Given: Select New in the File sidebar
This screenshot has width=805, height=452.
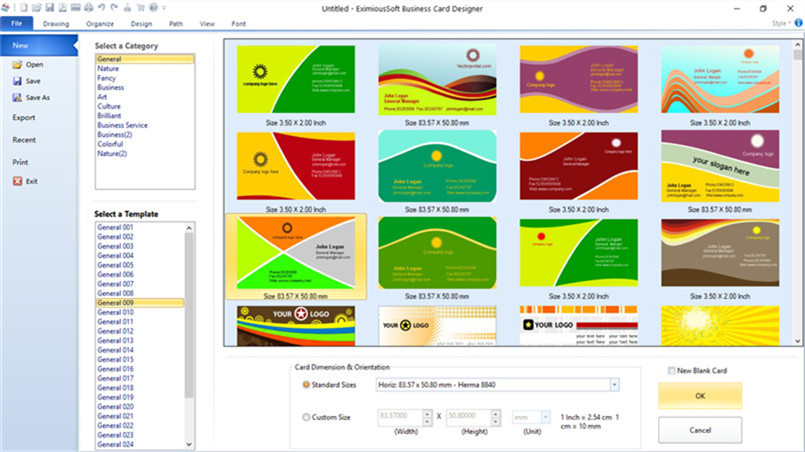Looking at the screenshot, I should point(39,45).
